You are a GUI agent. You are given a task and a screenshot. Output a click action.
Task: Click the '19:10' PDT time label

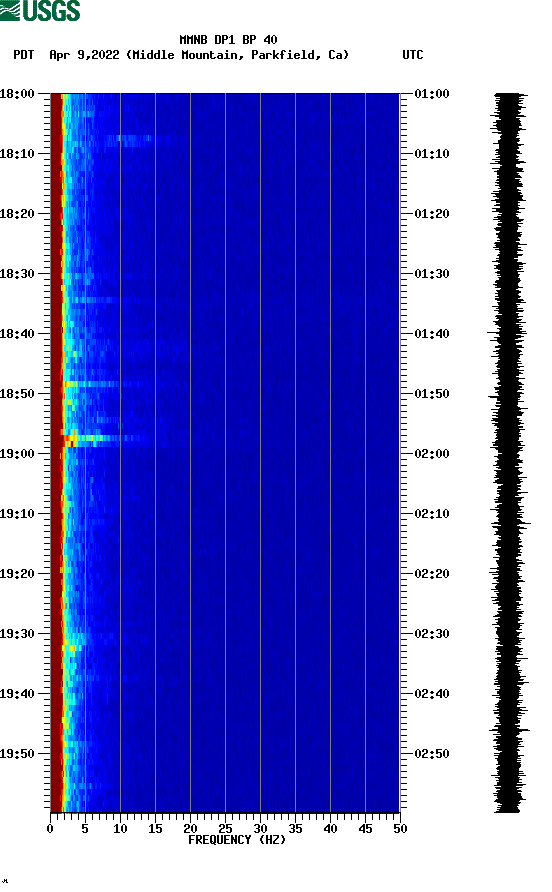[17, 514]
